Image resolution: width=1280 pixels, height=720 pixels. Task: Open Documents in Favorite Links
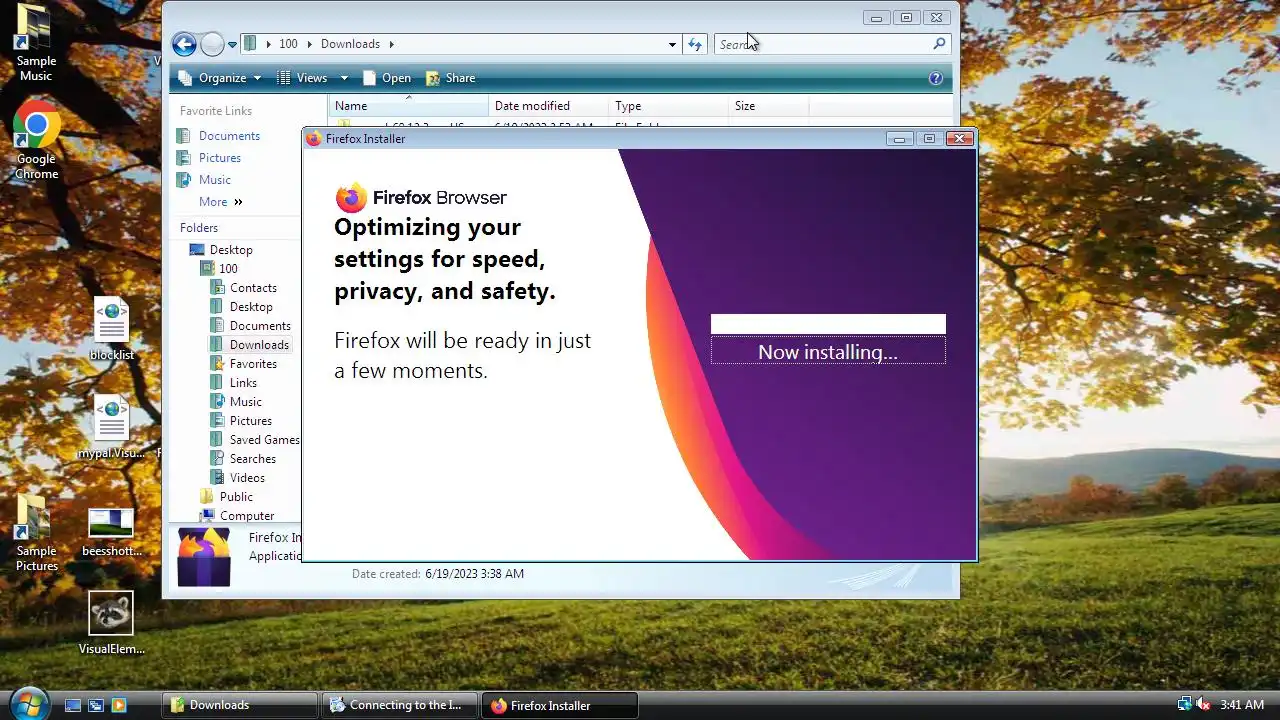pyautogui.click(x=229, y=136)
